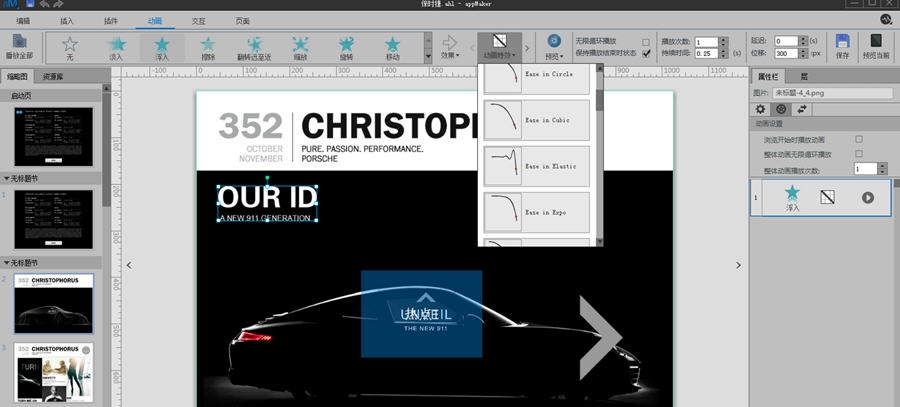Open the 效果 effects dropdown

point(450,47)
